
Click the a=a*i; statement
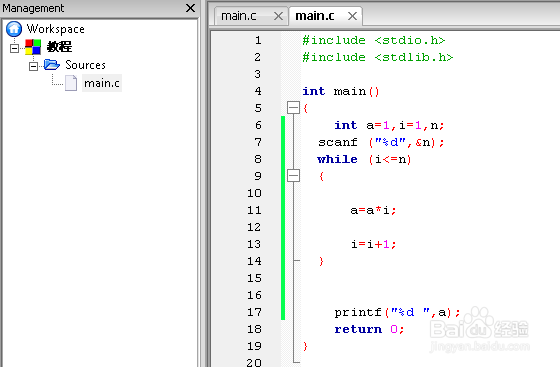tap(373, 210)
